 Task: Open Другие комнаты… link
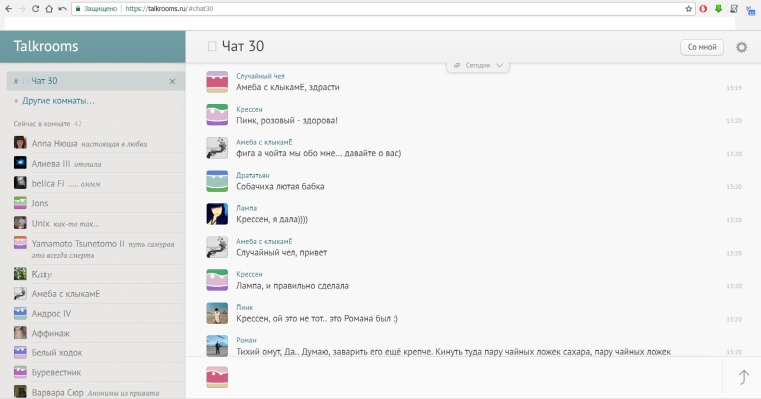pyautogui.click(x=58, y=101)
